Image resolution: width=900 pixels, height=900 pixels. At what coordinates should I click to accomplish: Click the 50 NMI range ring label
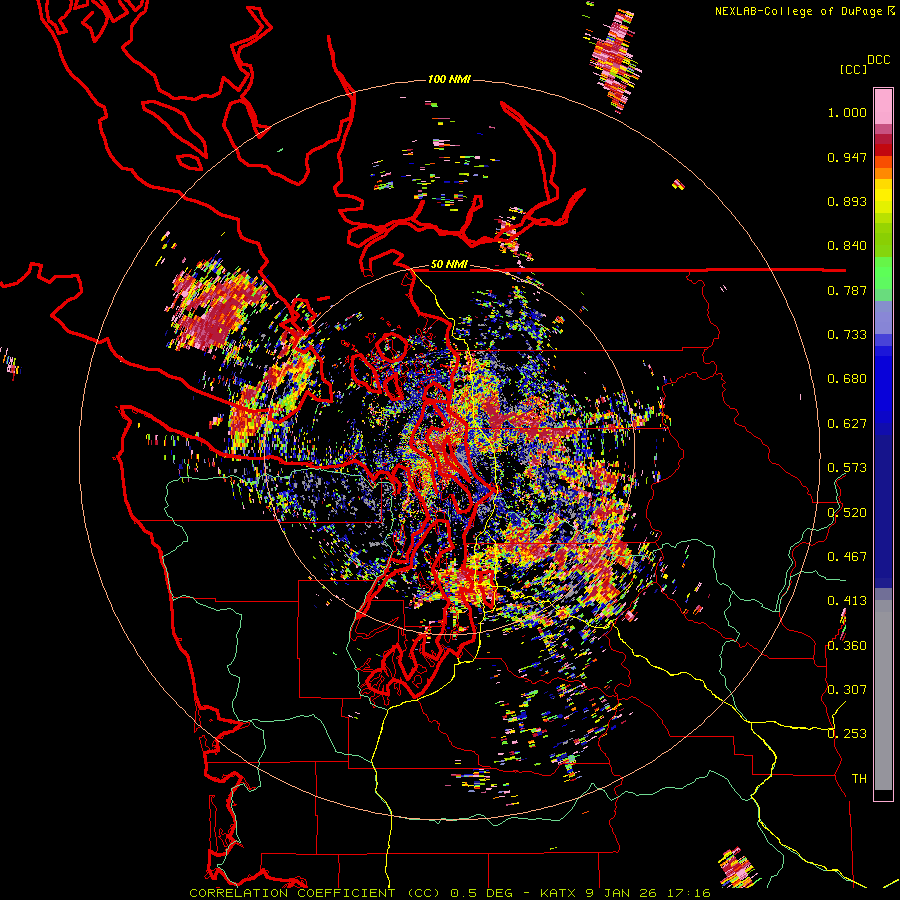point(449,265)
